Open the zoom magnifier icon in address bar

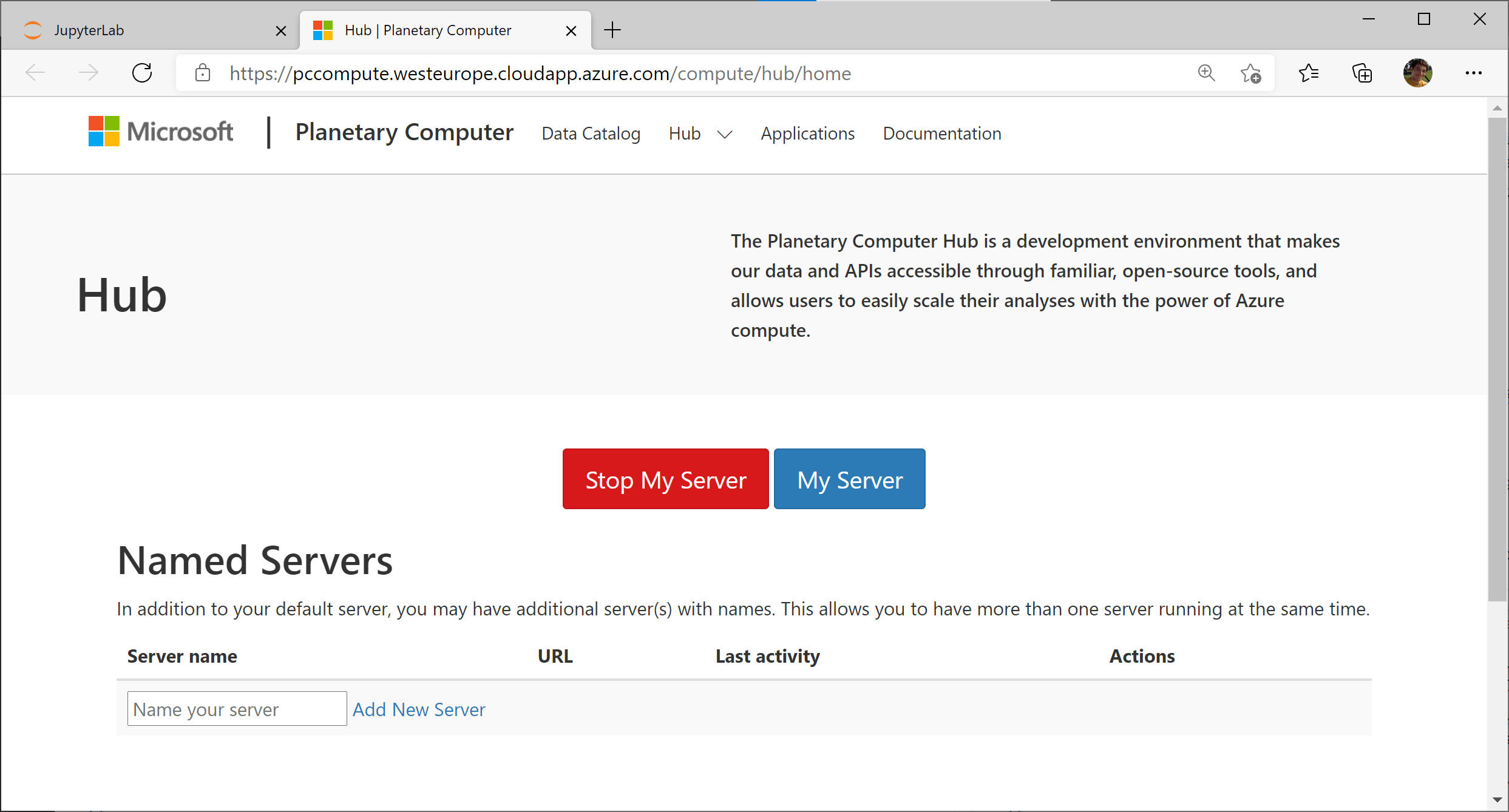[x=1206, y=73]
